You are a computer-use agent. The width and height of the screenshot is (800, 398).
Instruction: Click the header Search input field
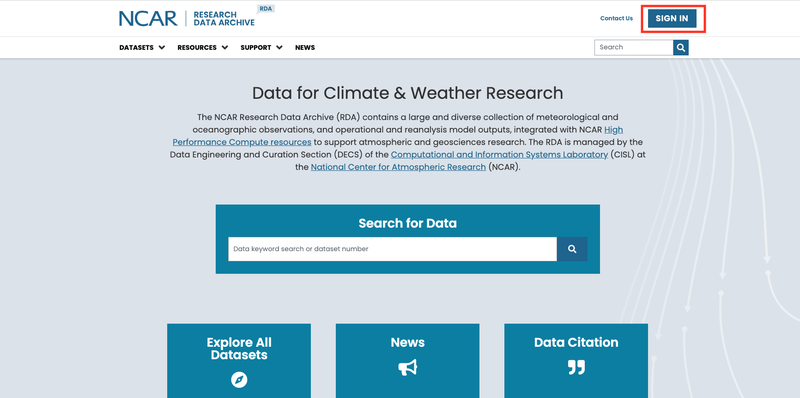pyautogui.click(x=634, y=47)
